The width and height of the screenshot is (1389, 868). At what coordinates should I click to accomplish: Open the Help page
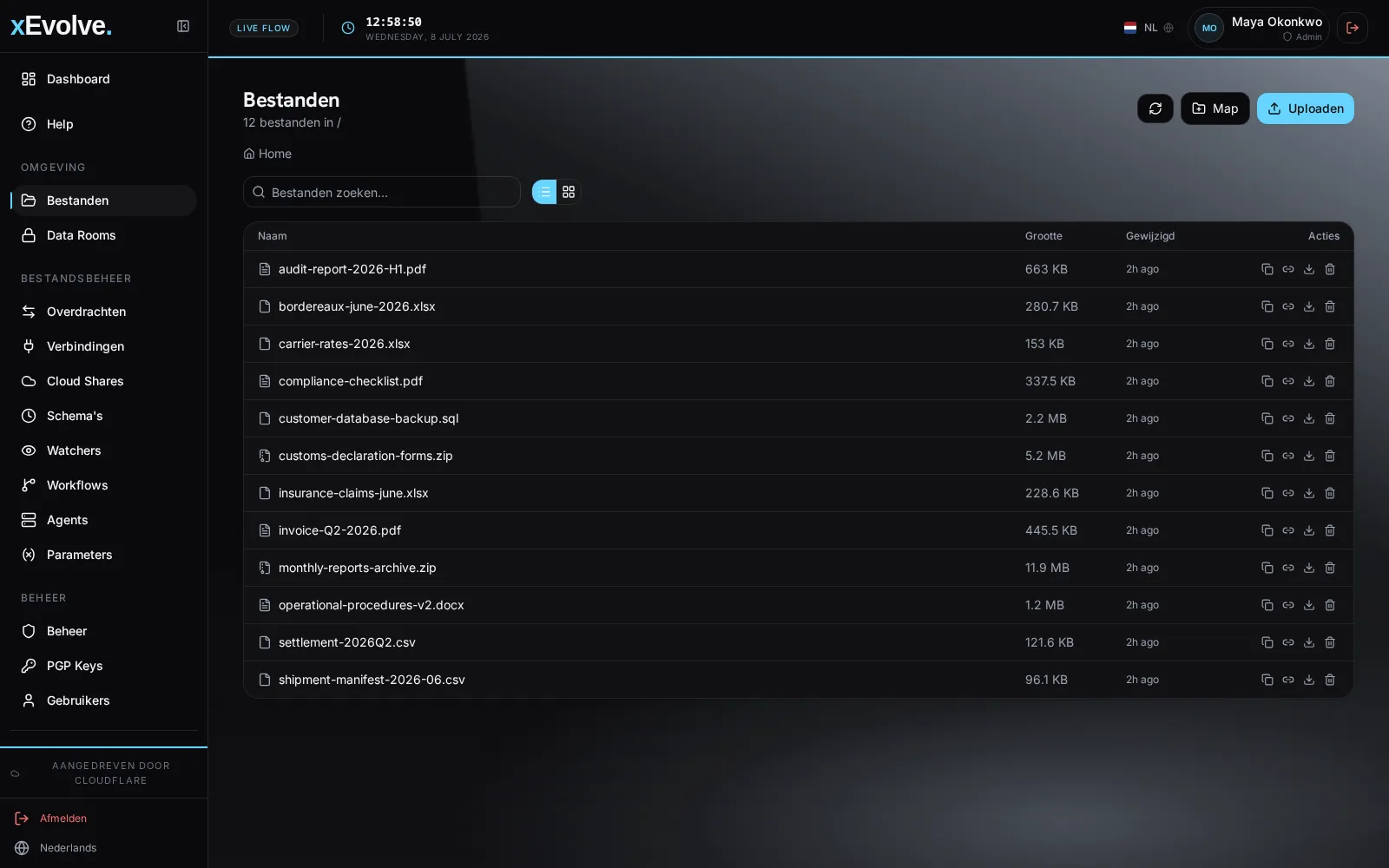click(x=103, y=124)
